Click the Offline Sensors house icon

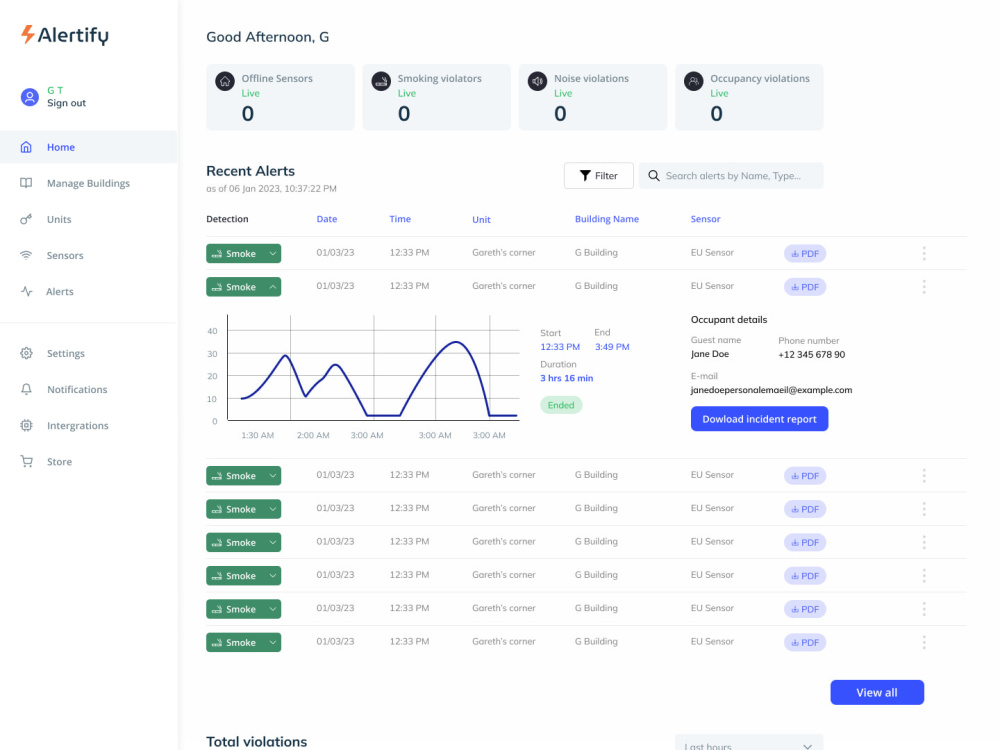224,82
